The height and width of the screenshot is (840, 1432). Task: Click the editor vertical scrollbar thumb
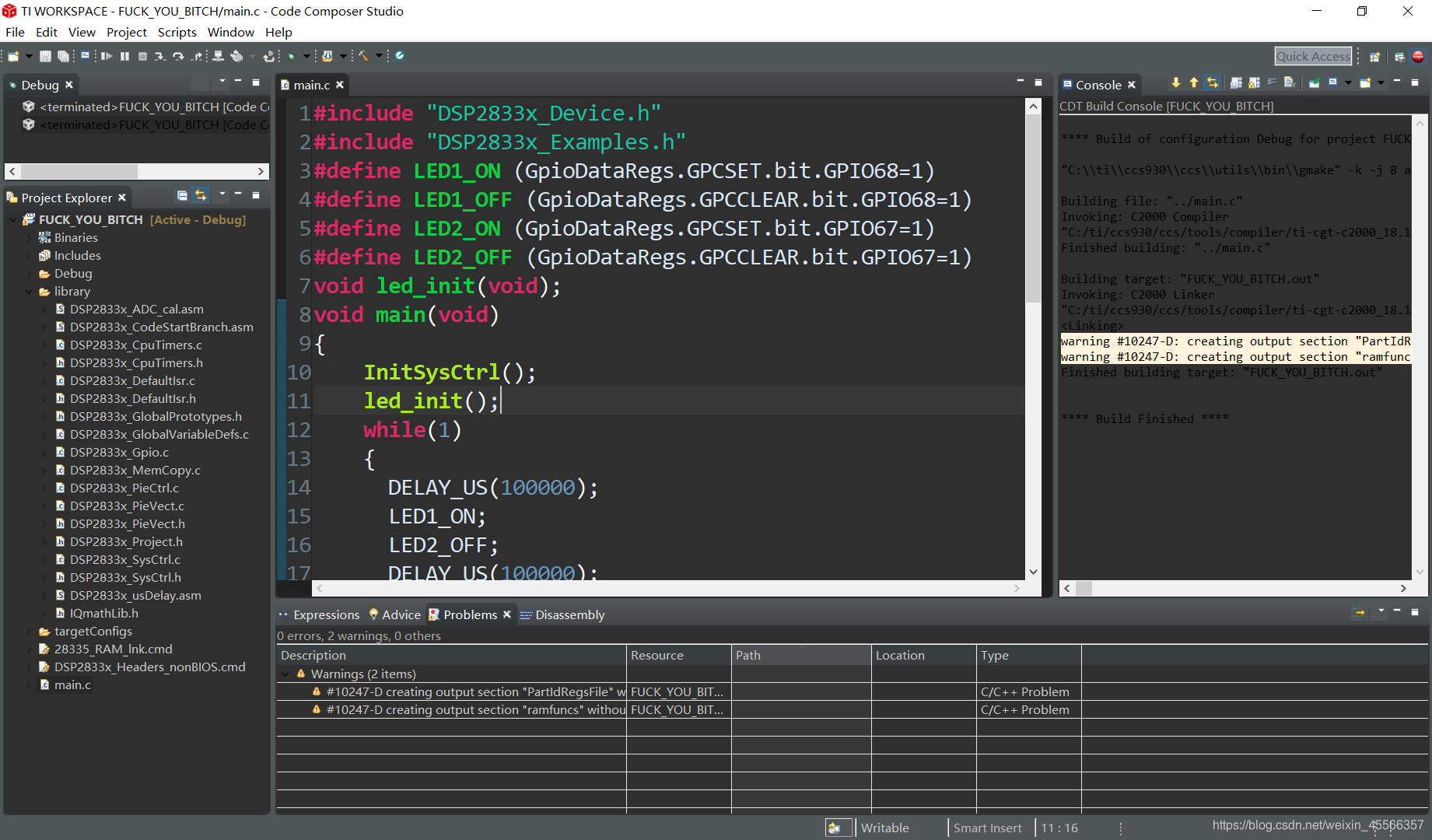[1033, 208]
